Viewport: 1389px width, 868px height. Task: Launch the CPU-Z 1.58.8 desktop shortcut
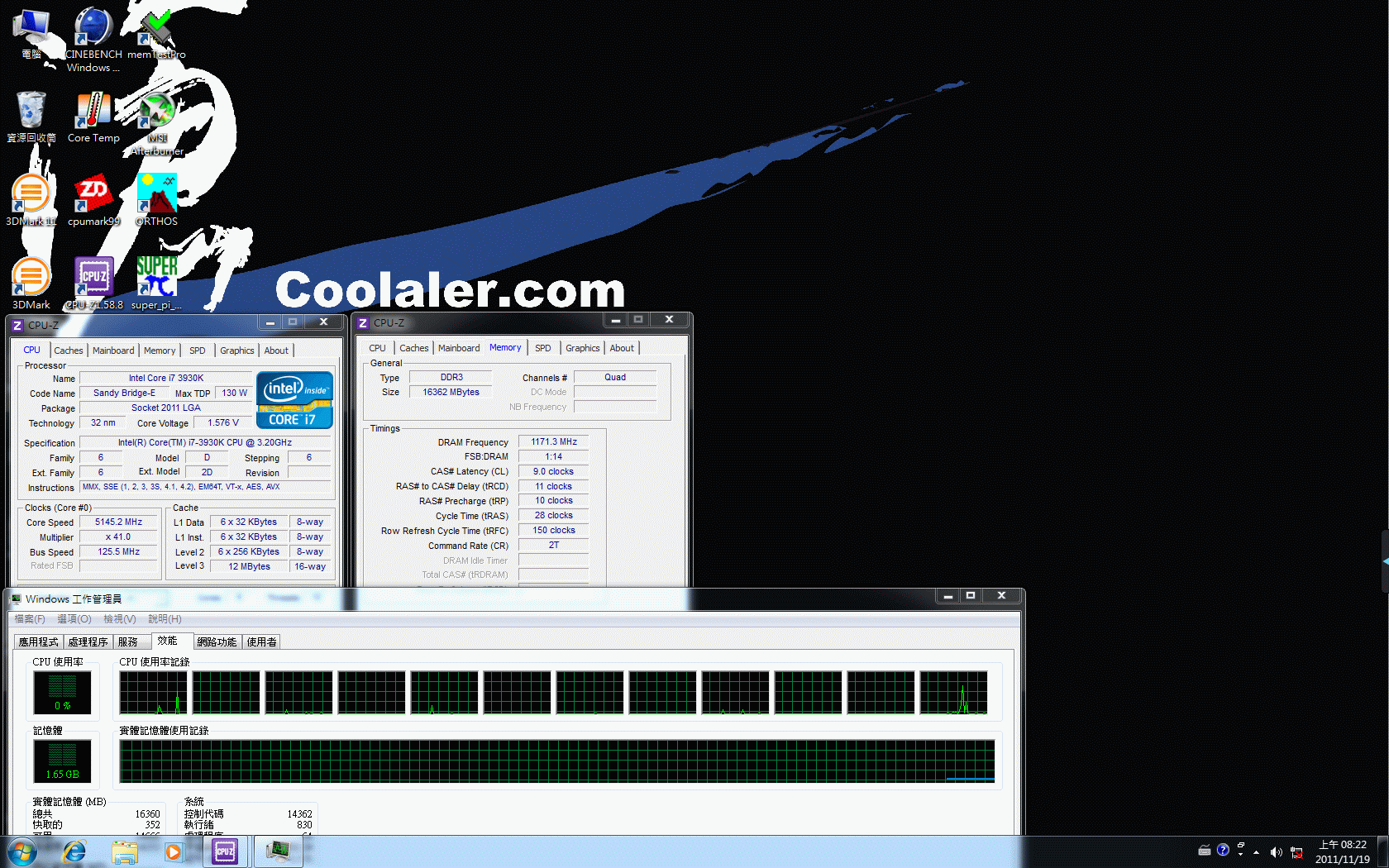93,284
